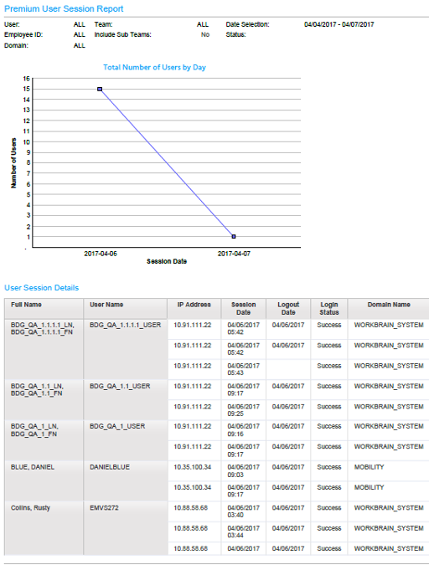Click the 2017-04-06 data point marker
The image size is (429, 565).
pos(100,89)
